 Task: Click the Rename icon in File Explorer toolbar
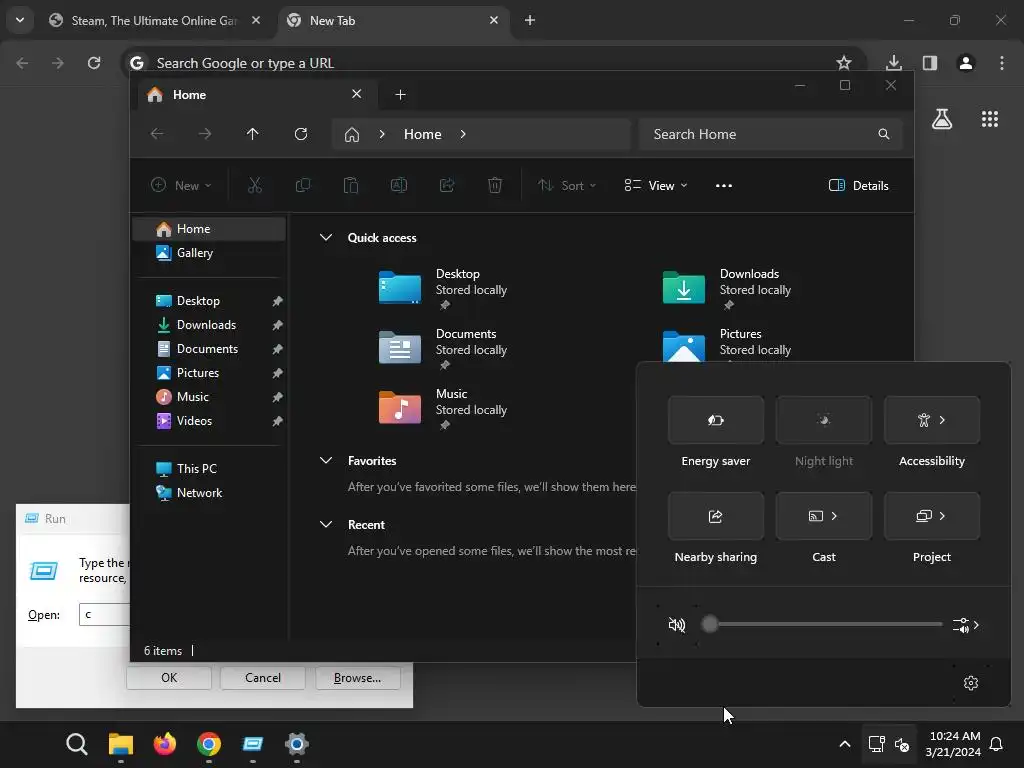tap(398, 185)
